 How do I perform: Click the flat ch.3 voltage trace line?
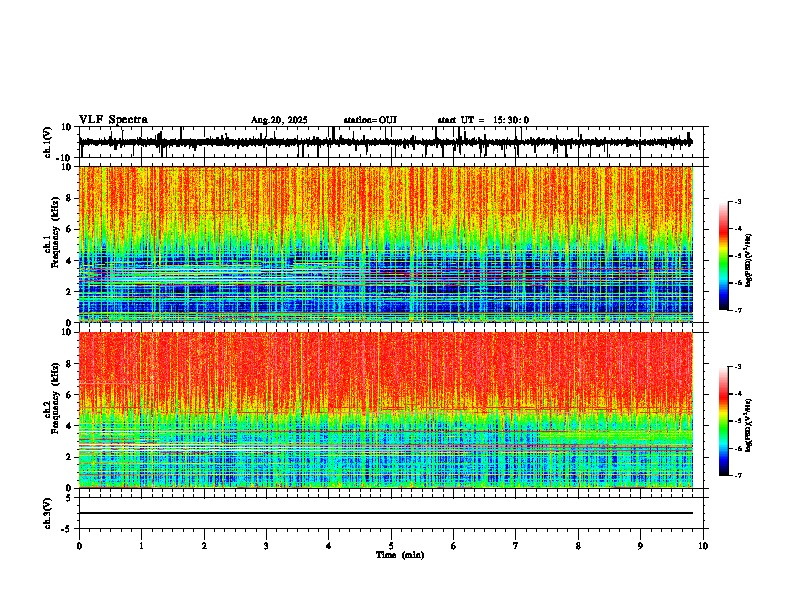pyautogui.click(x=386, y=513)
